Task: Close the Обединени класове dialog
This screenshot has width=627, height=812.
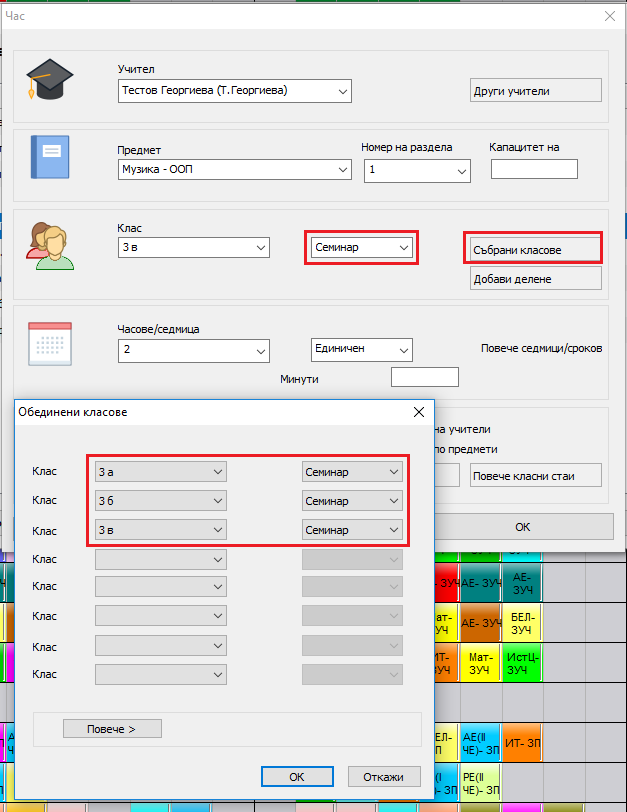Action: (418, 411)
